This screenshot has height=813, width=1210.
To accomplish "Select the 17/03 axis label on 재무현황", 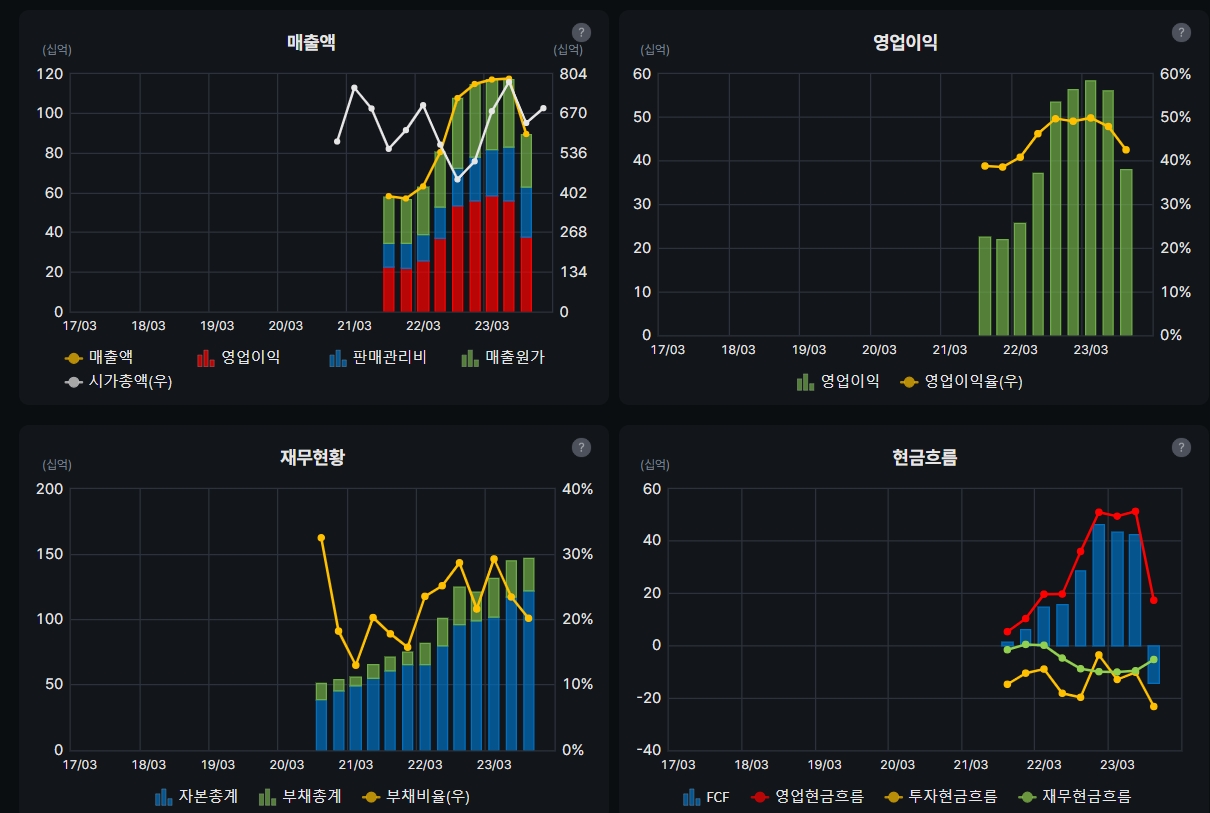I will pyautogui.click(x=79, y=764).
